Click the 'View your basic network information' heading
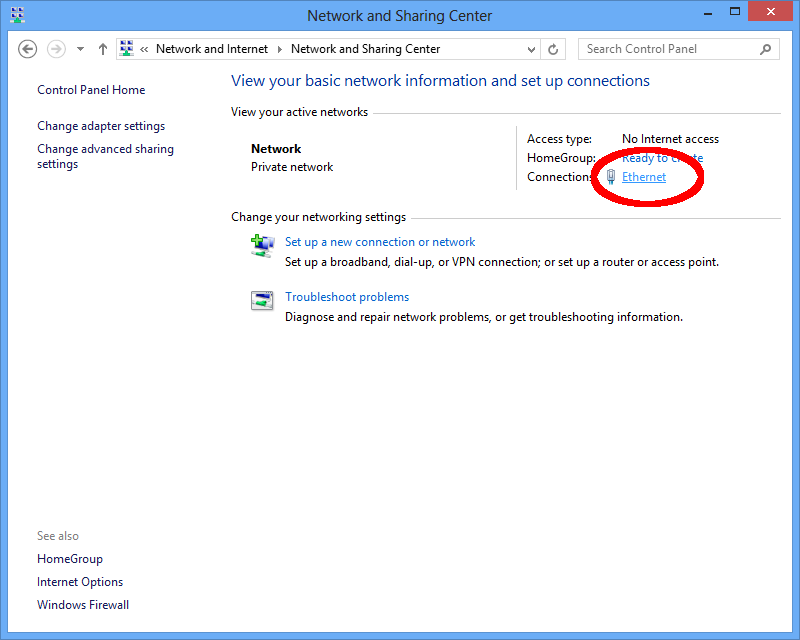 click(x=440, y=81)
